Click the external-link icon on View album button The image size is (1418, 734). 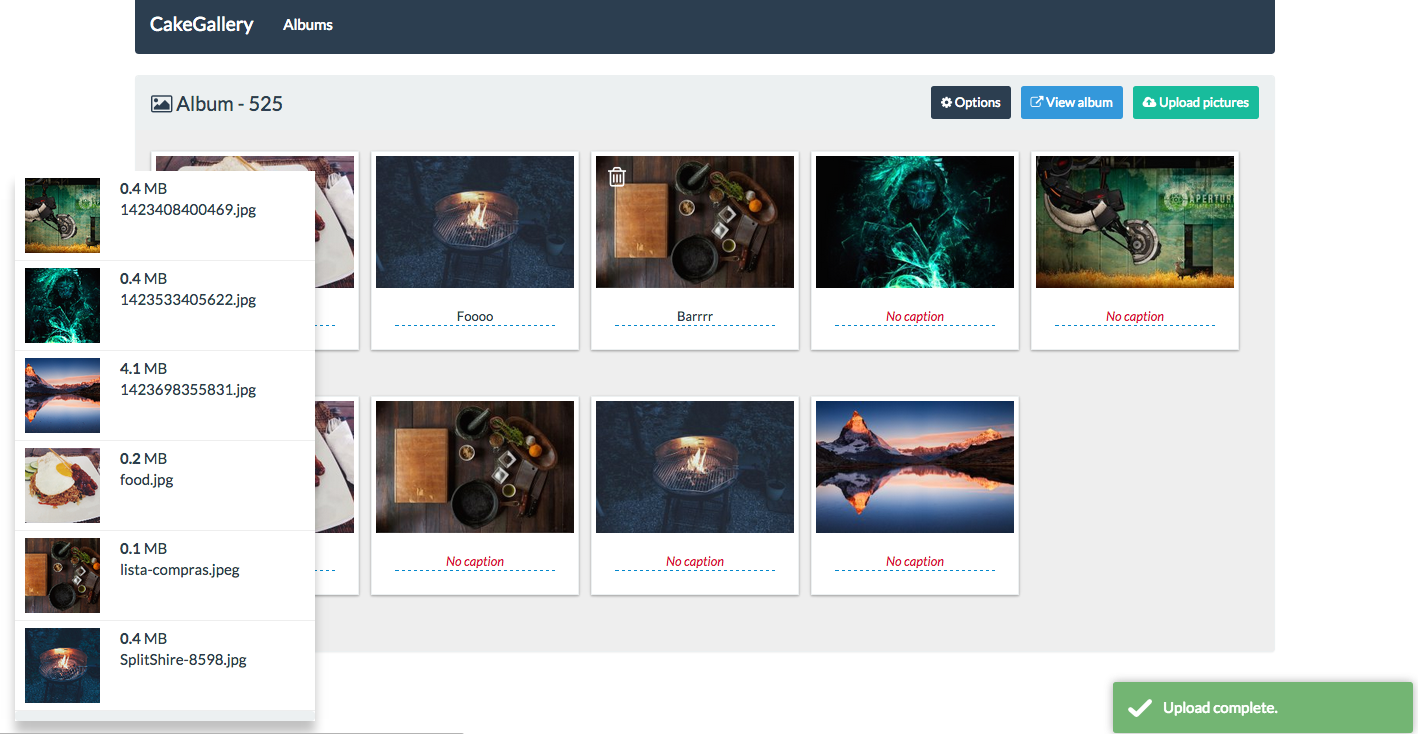pyautogui.click(x=1036, y=102)
